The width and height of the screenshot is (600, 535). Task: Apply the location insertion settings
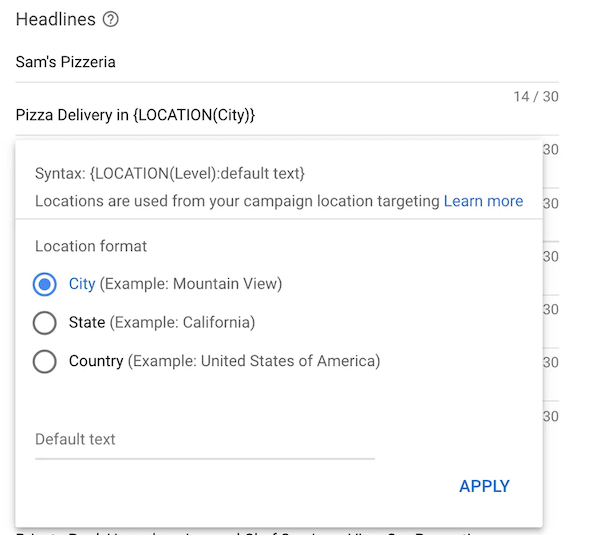pyautogui.click(x=484, y=486)
